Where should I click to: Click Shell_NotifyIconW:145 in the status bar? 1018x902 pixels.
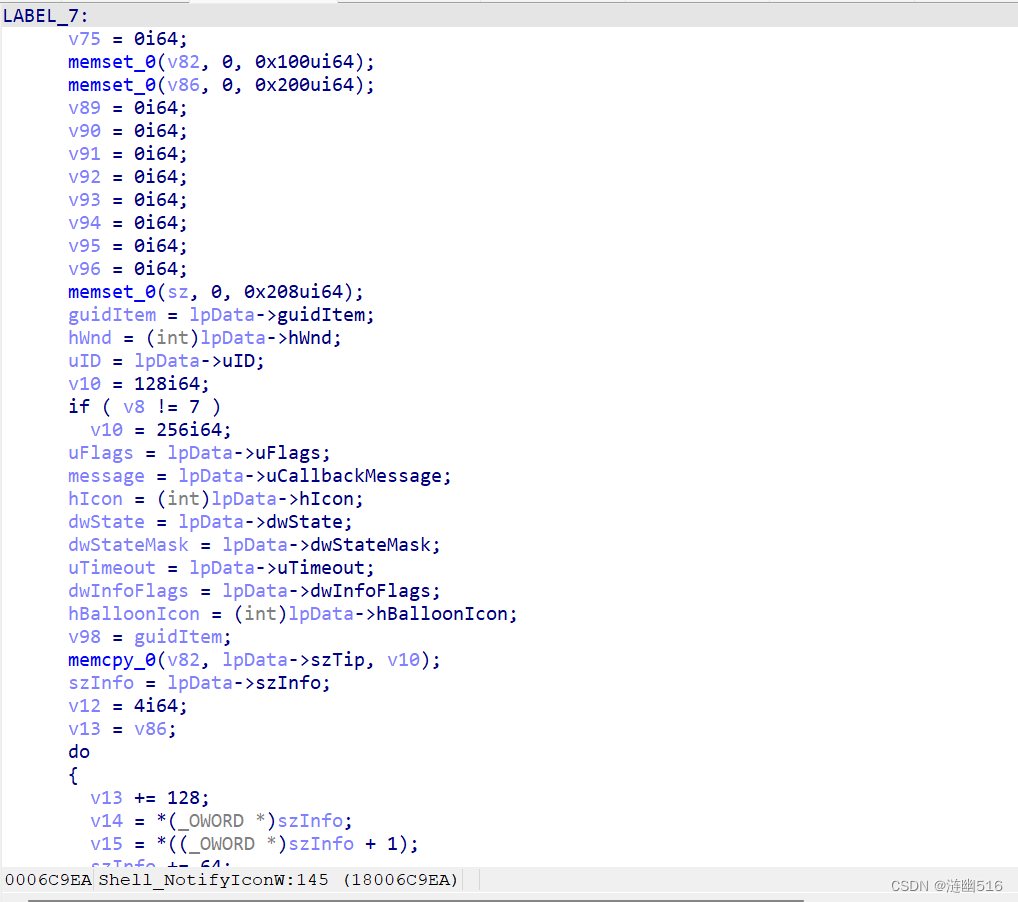(213, 881)
